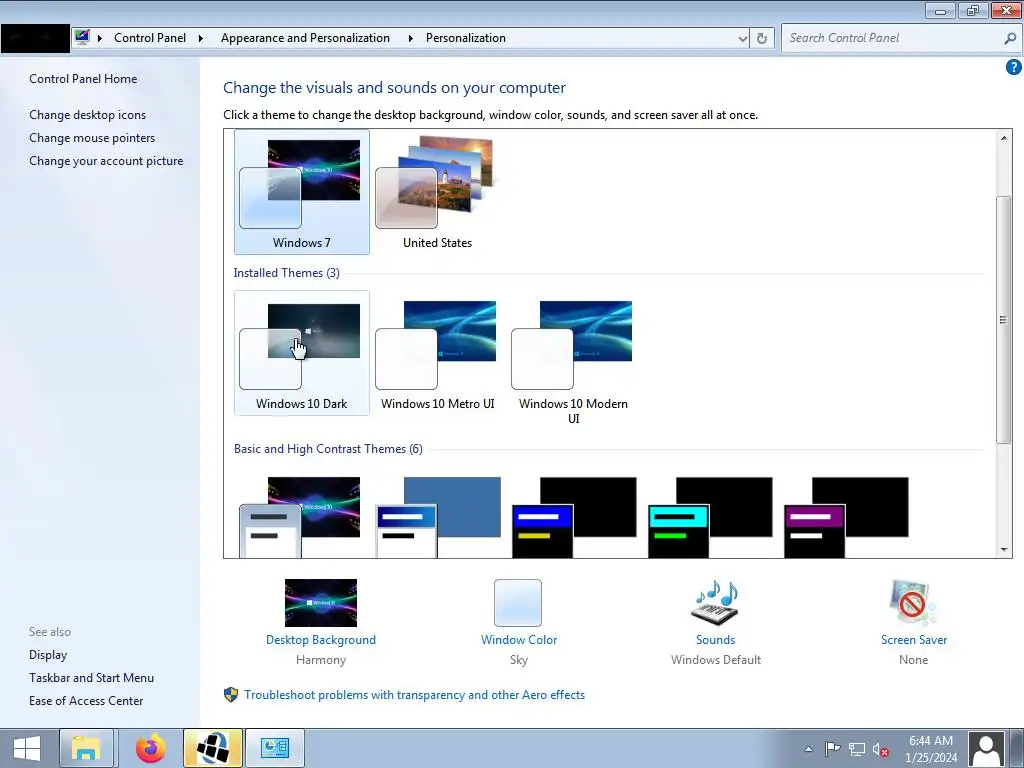The image size is (1024, 768).
Task: Open Taskbar and Start Menu link
Action: pyautogui.click(x=91, y=678)
